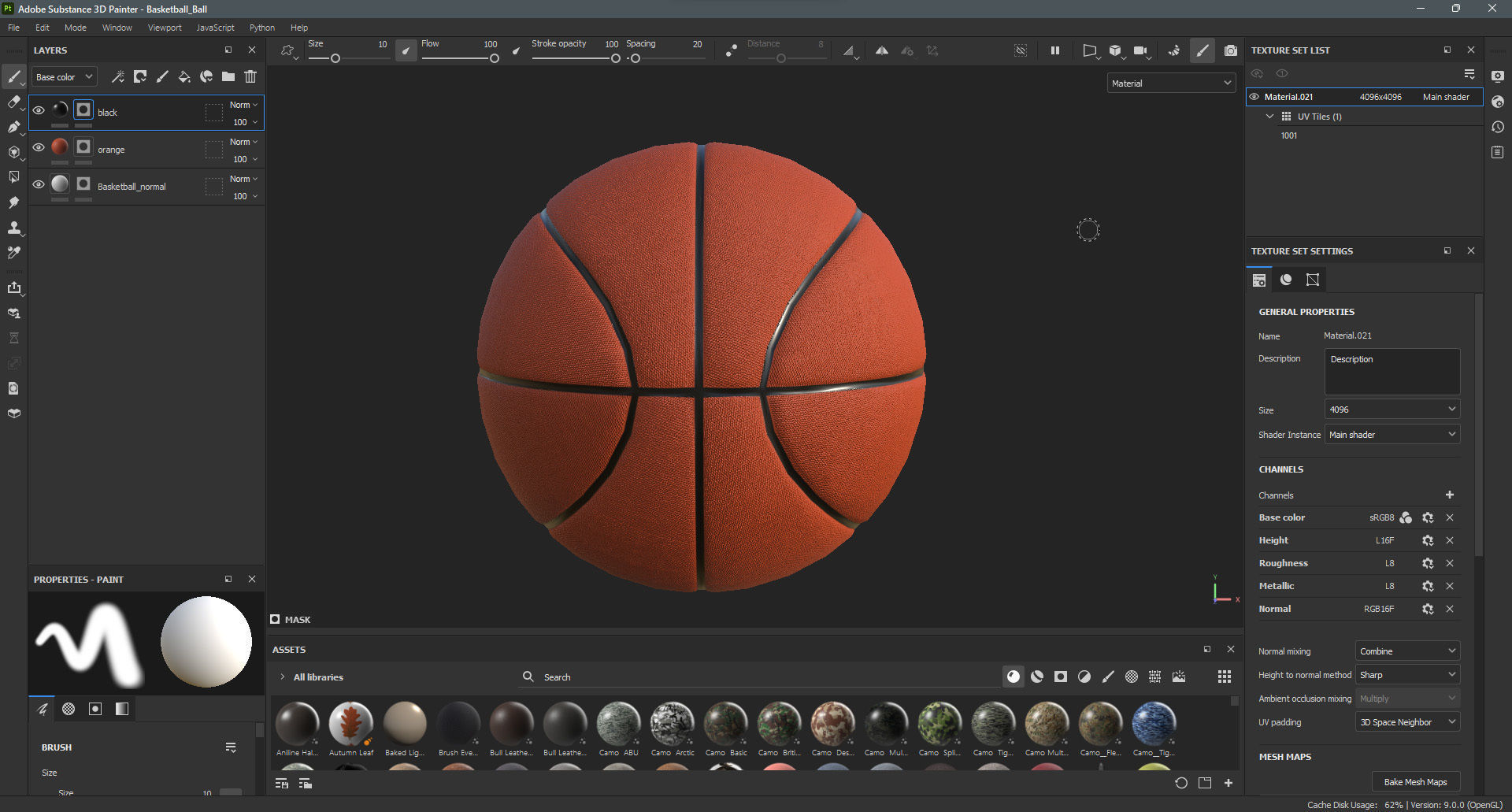Viewport: 1512px width, 812px height.
Task: Open the Base color channel dropdown
Action: (x=65, y=77)
